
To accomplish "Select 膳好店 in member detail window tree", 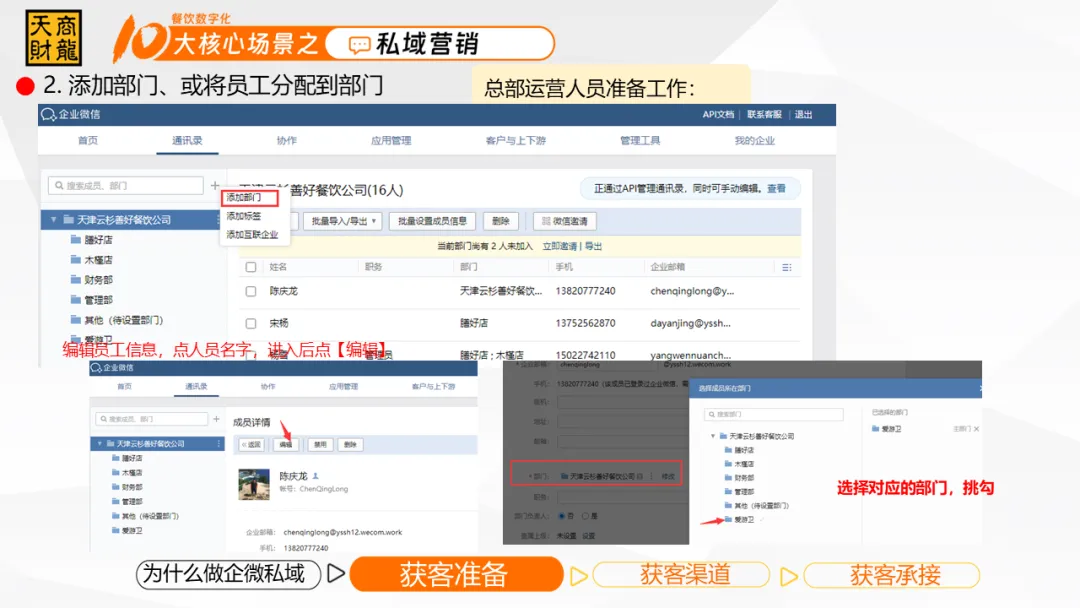I will 132,459.
